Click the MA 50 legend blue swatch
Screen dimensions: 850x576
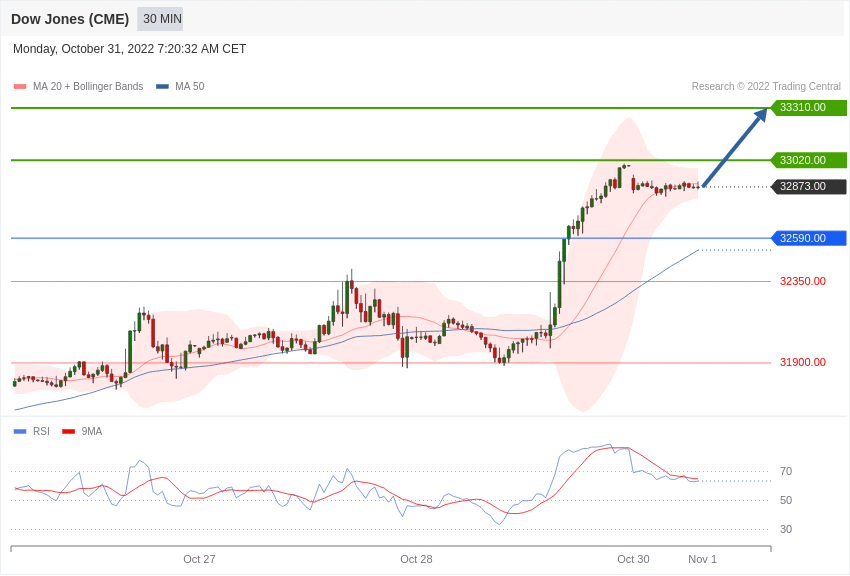[x=162, y=87]
